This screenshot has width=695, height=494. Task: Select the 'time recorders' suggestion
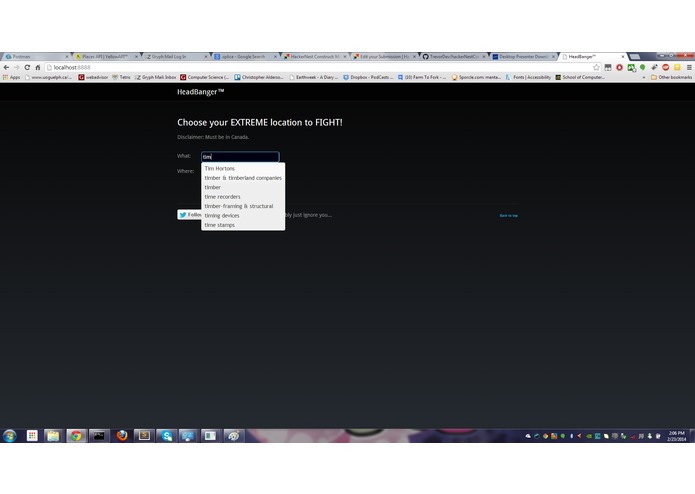[243, 197]
